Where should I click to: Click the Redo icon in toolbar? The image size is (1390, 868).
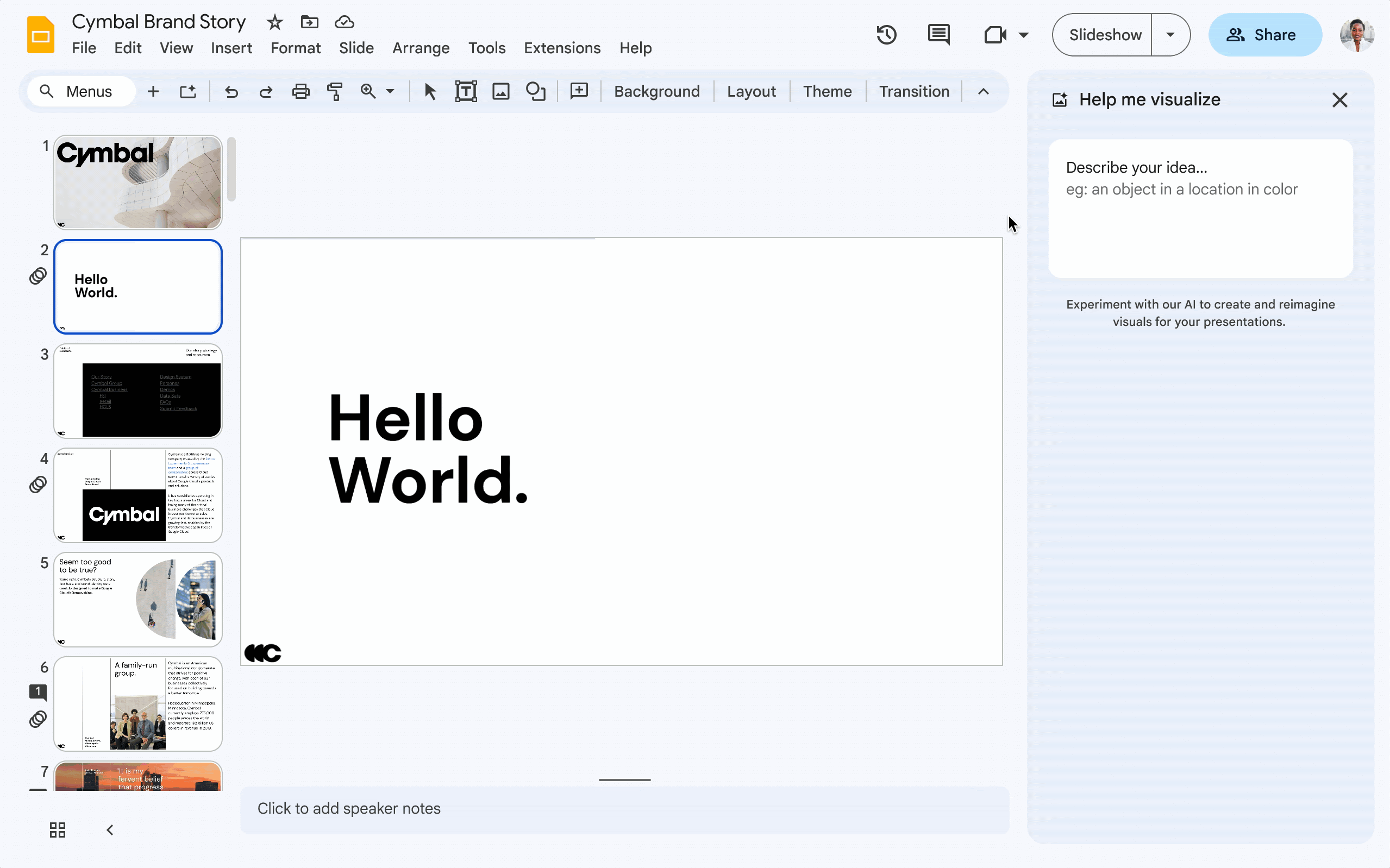[x=266, y=91]
